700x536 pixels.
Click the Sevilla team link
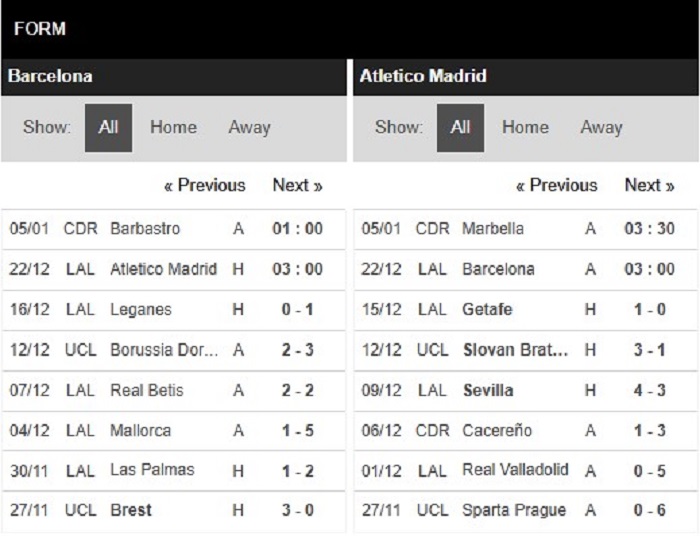(x=488, y=391)
